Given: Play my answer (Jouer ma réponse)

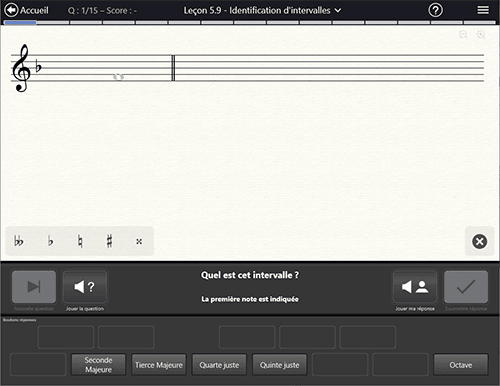Looking at the screenshot, I should (415, 287).
